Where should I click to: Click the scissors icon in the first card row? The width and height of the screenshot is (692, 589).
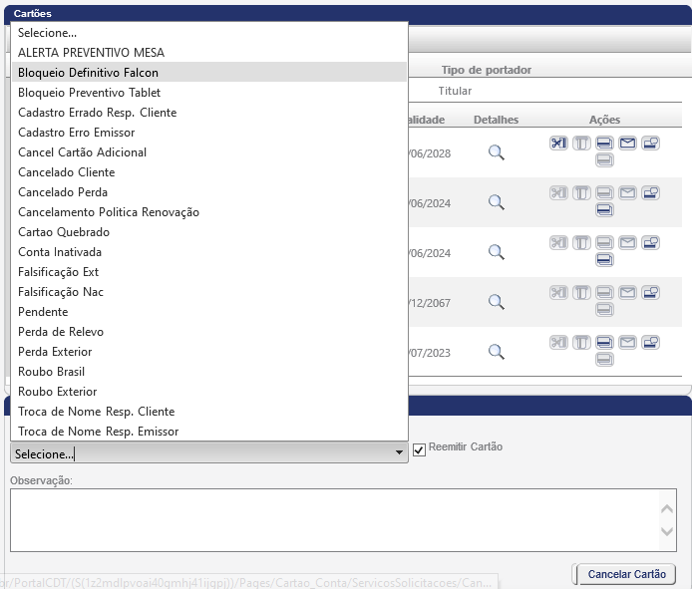(x=558, y=143)
